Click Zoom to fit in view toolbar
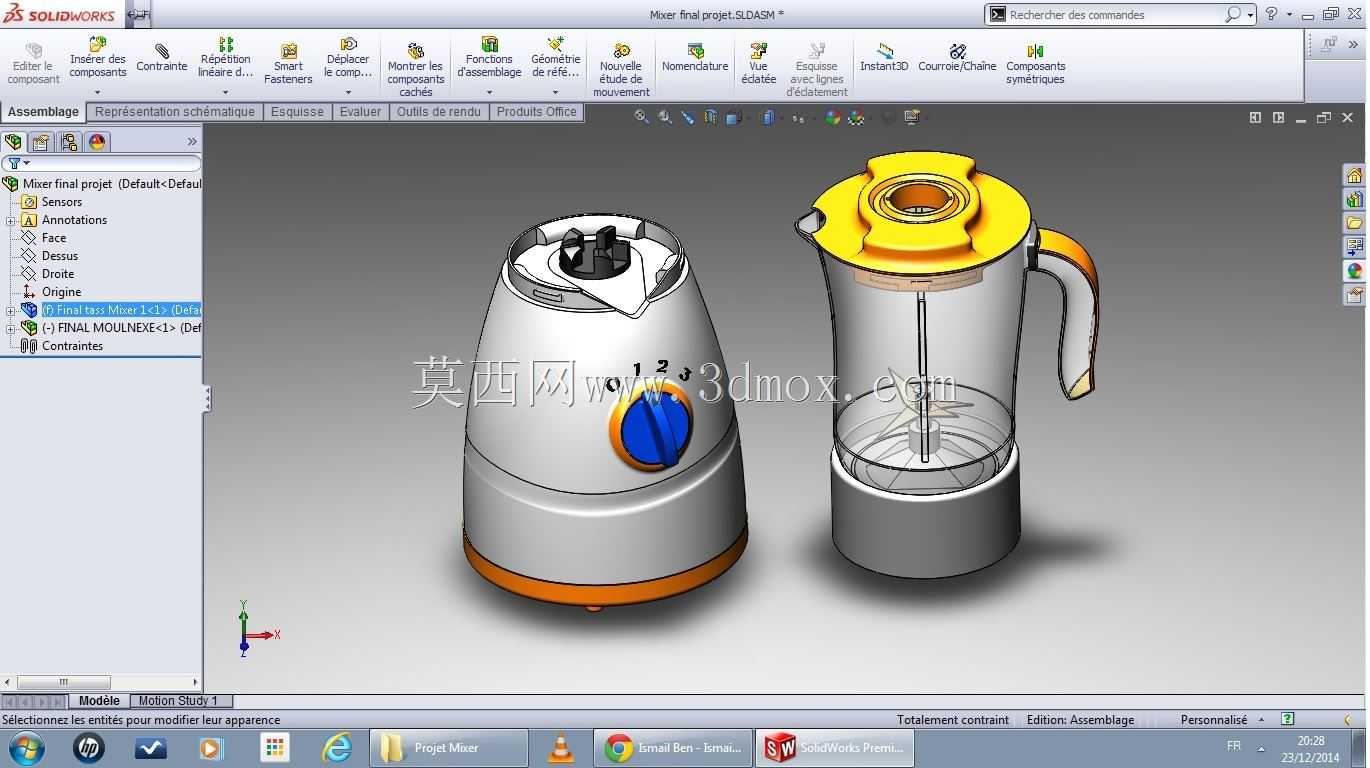The height and width of the screenshot is (768, 1370). [x=642, y=117]
